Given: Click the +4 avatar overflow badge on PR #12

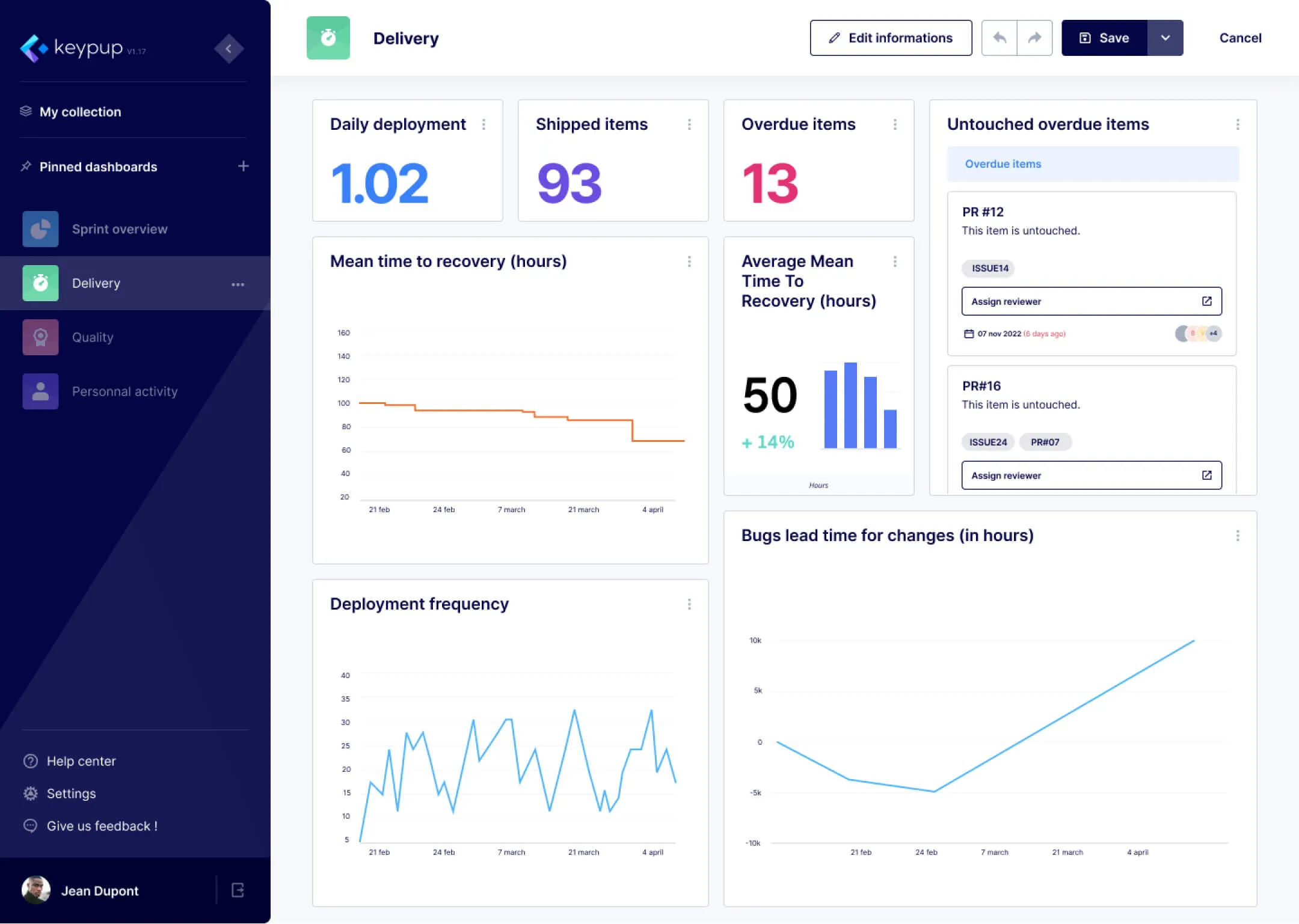Looking at the screenshot, I should click(1211, 333).
